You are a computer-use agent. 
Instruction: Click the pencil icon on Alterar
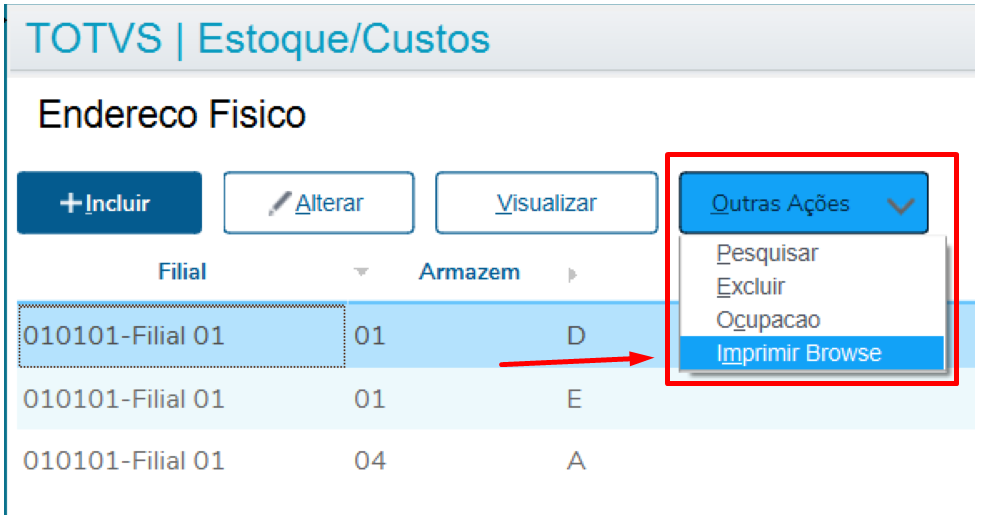click(279, 203)
